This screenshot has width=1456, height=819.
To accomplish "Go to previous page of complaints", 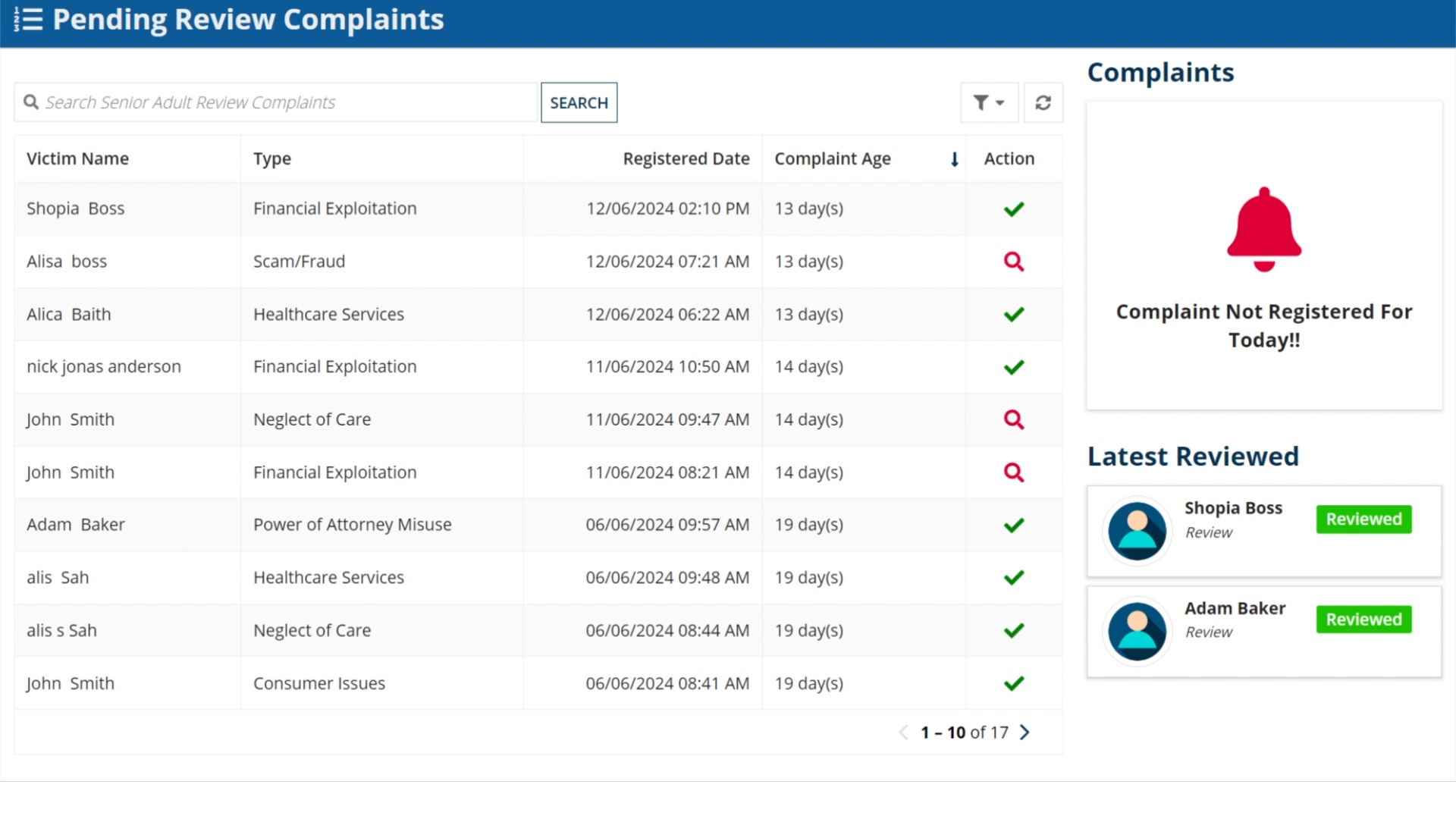I will click(903, 733).
